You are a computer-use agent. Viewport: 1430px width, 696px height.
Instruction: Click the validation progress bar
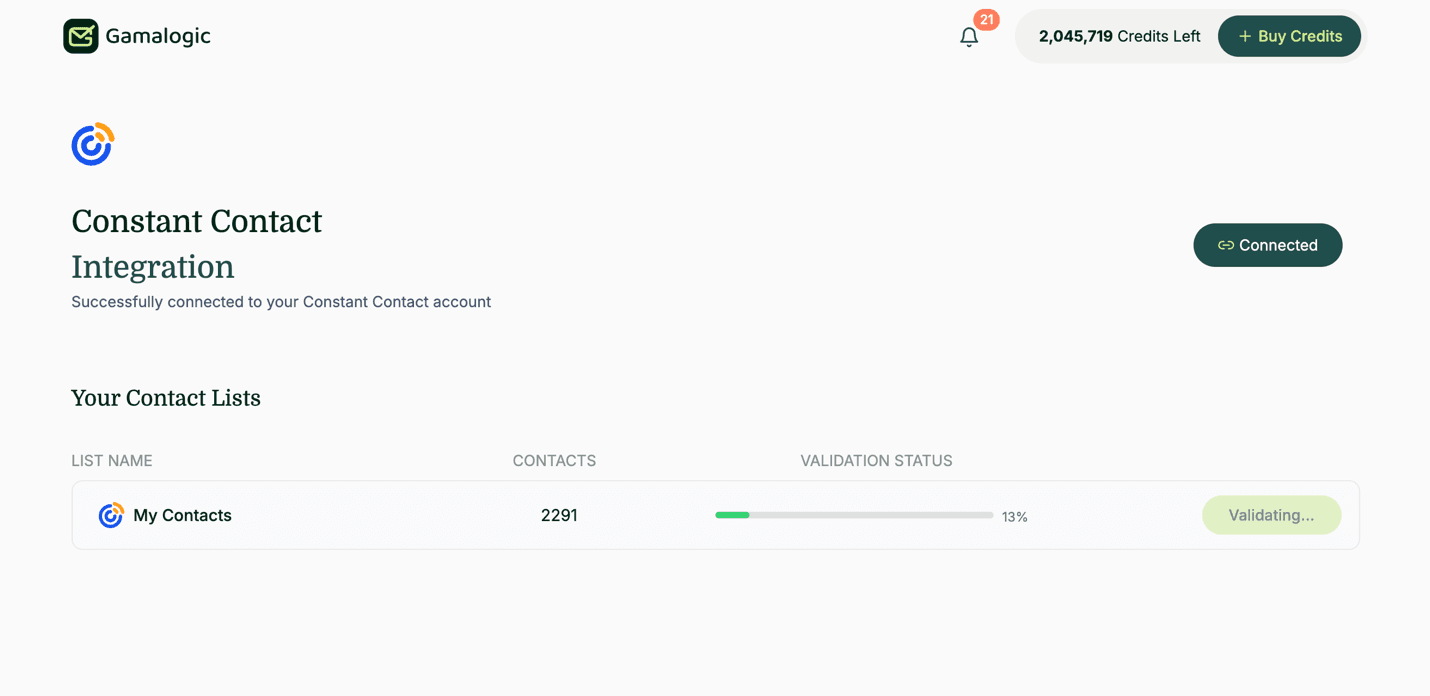[x=852, y=515]
